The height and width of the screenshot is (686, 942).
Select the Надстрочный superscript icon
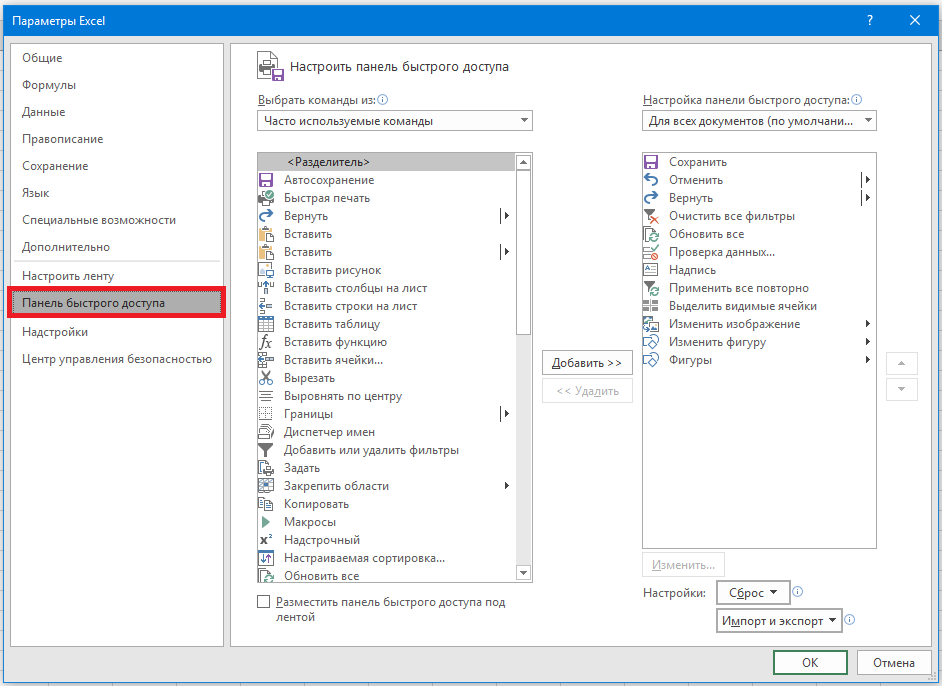266,541
